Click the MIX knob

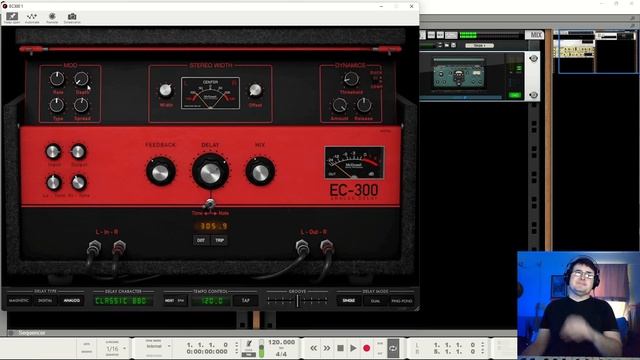click(260, 172)
